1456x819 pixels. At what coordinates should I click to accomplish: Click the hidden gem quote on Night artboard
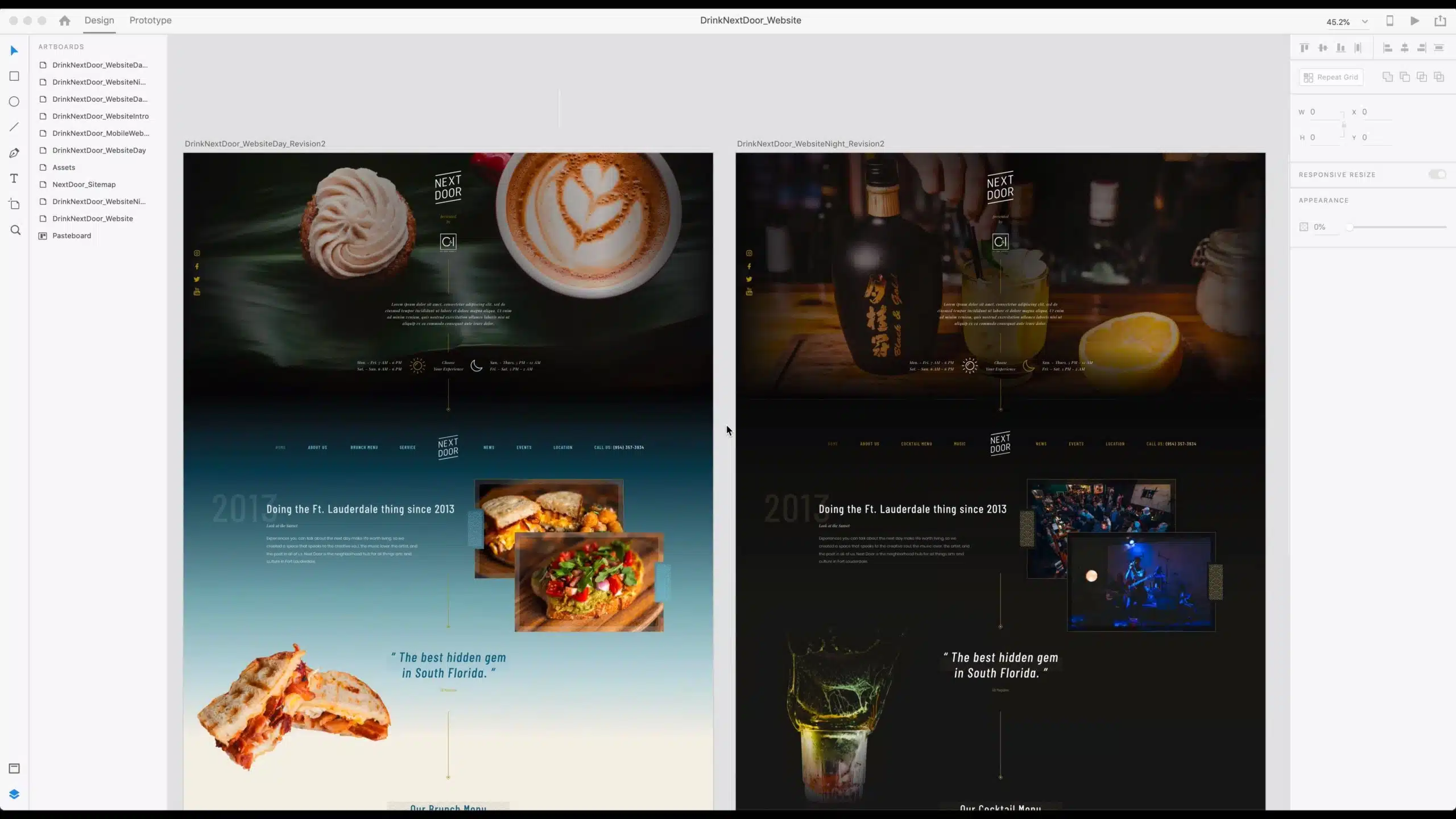click(x=1000, y=665)
